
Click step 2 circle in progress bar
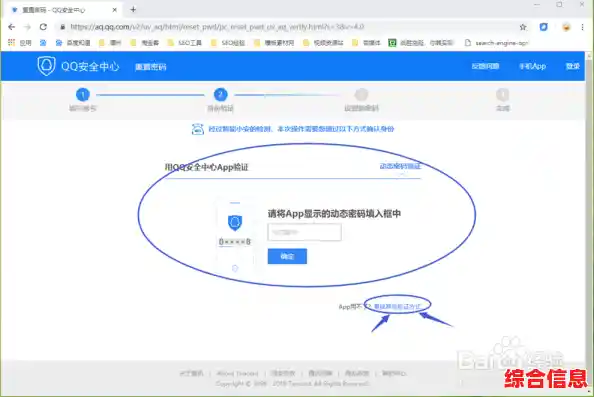coord(220,94)
